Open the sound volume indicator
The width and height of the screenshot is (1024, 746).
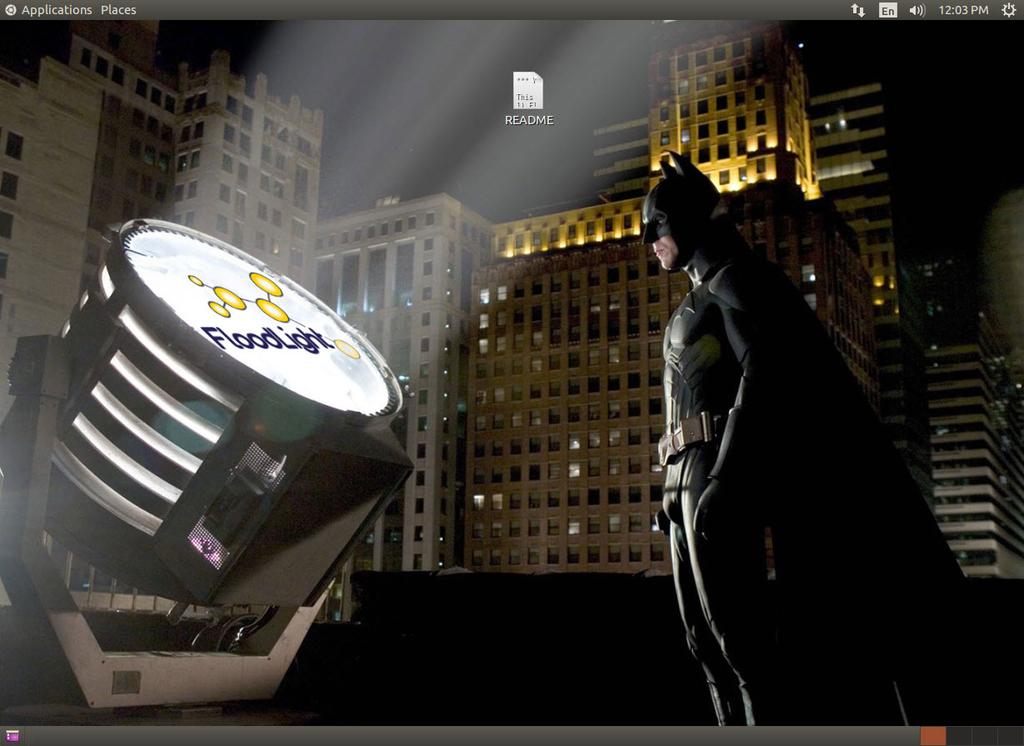(917, 10)
